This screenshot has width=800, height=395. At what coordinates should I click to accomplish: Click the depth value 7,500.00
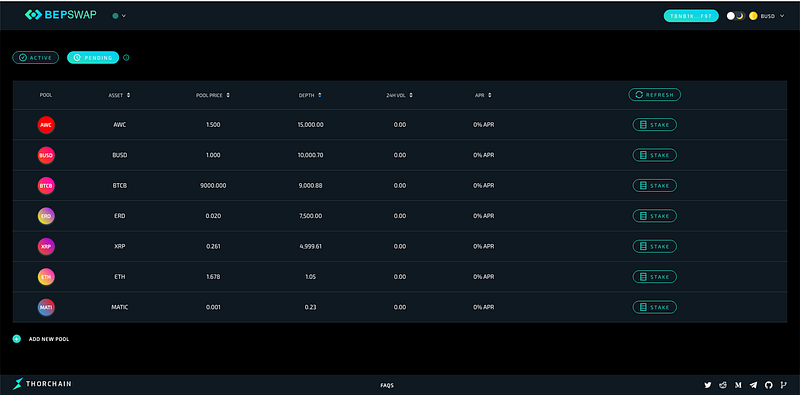click(x=311, y=216)
